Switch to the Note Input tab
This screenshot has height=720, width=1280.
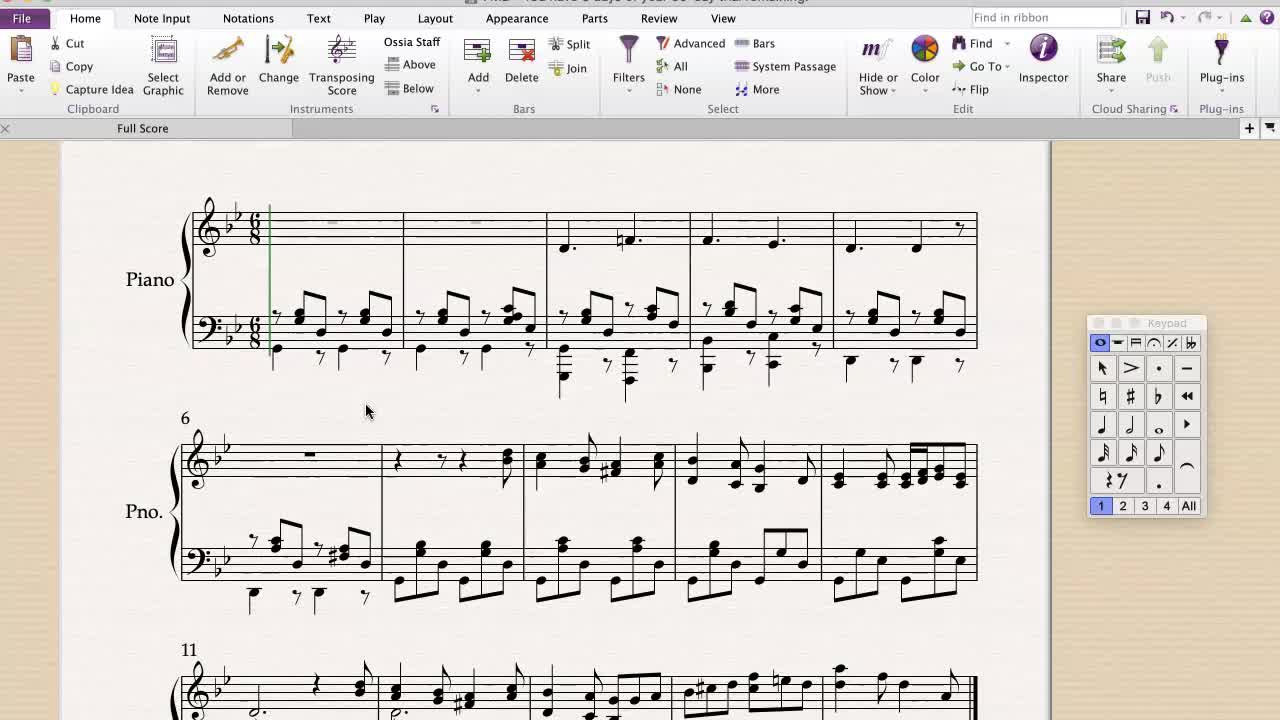tap(162, 18)
